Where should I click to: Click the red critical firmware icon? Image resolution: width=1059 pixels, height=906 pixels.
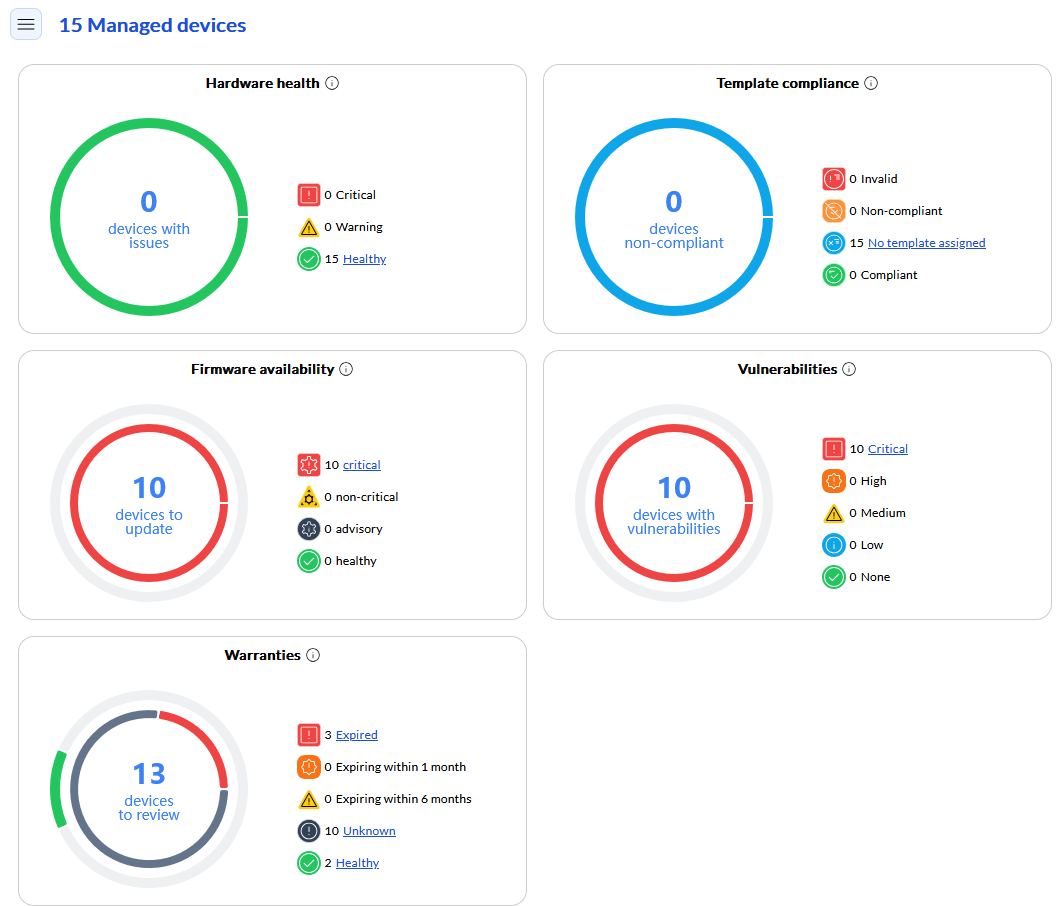[x=309, y=465]
